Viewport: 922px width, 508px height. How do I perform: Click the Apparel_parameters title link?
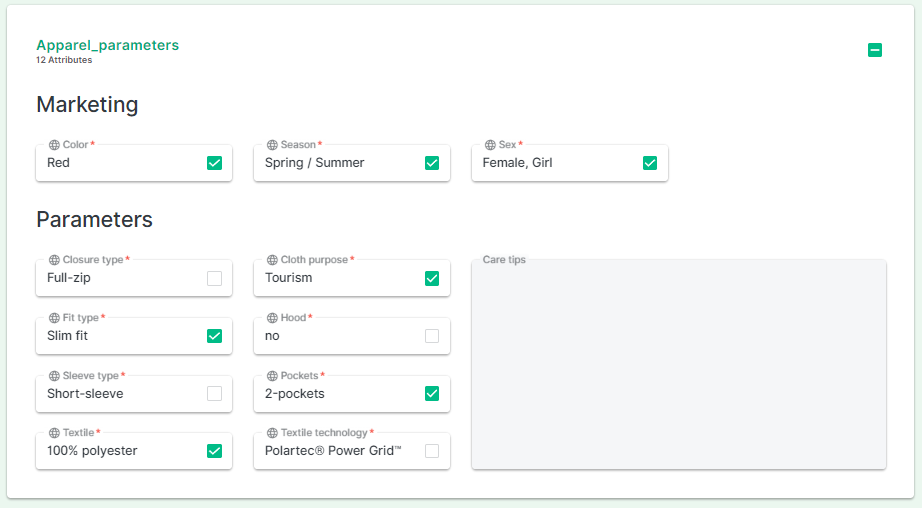coord(107,45)
